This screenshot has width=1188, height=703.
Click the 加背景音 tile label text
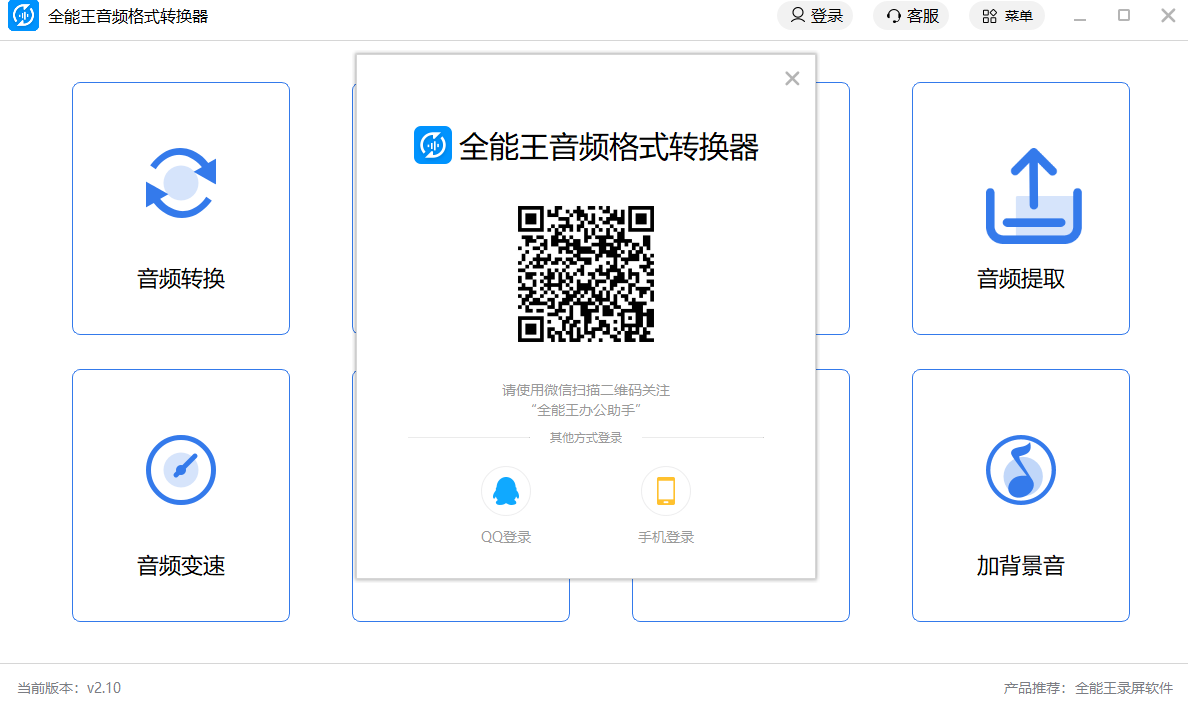point(1021,566)
